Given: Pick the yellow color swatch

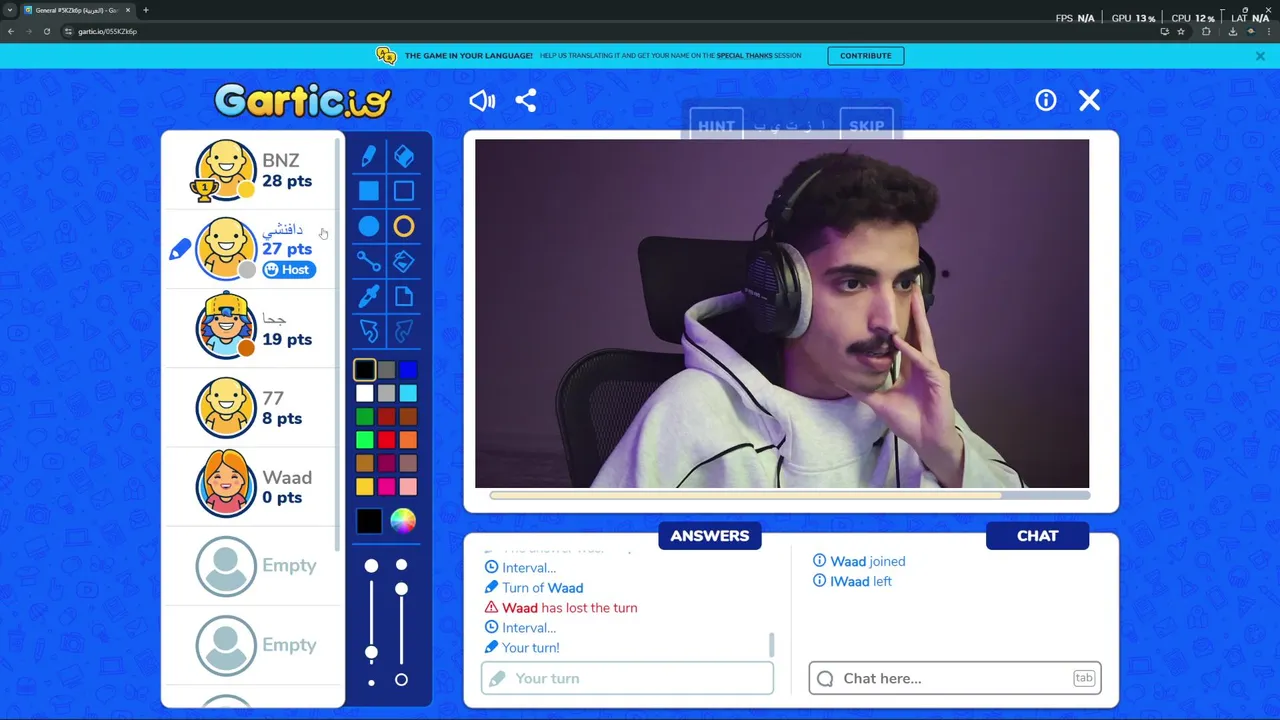Looking at the screenshot, I should pos(365,487).
